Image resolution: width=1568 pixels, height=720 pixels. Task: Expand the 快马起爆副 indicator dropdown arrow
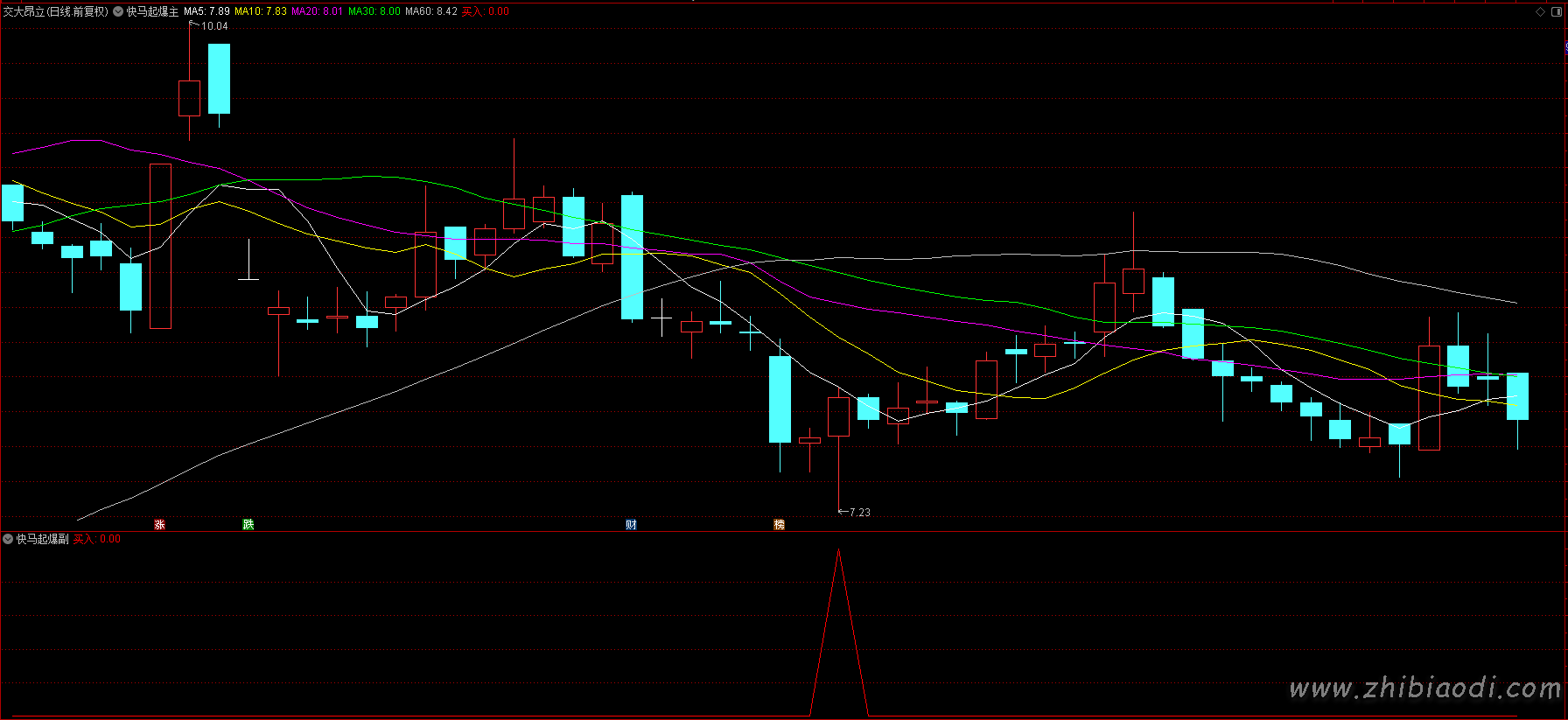(8, 539)
